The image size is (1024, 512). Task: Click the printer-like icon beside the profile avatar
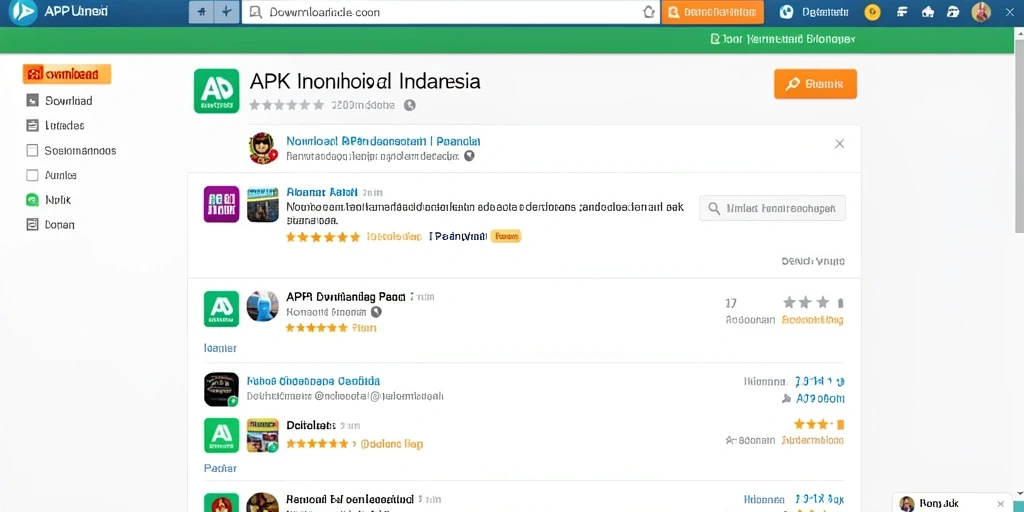pos(953,12)
